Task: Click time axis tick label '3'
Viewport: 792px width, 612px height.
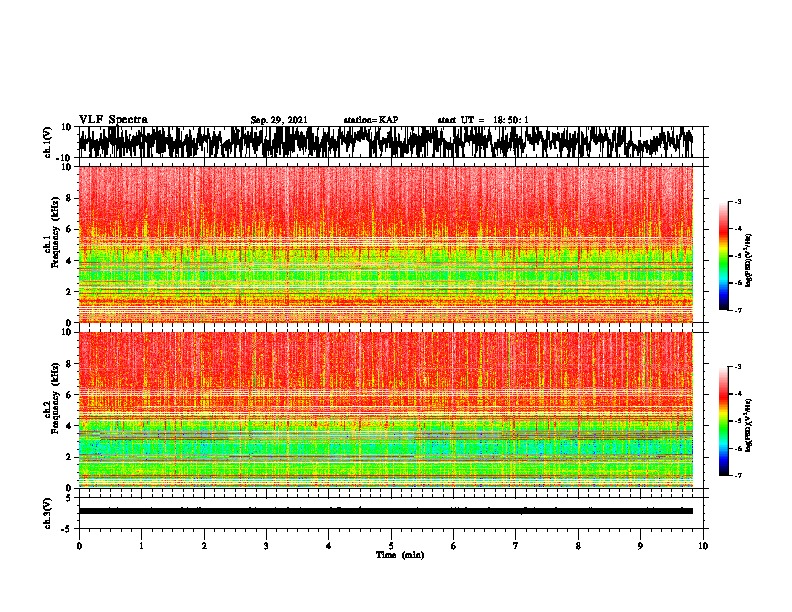Action: 266,546
